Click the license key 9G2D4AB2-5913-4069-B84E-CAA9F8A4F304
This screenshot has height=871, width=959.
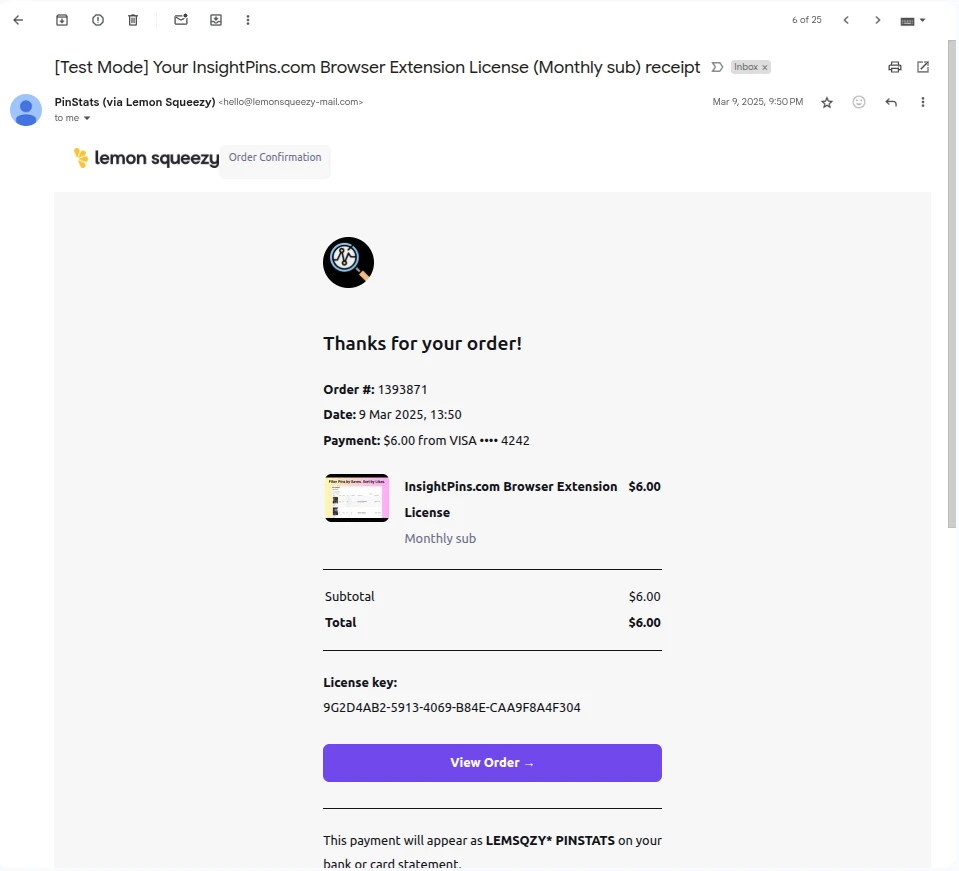click(451, 708)
